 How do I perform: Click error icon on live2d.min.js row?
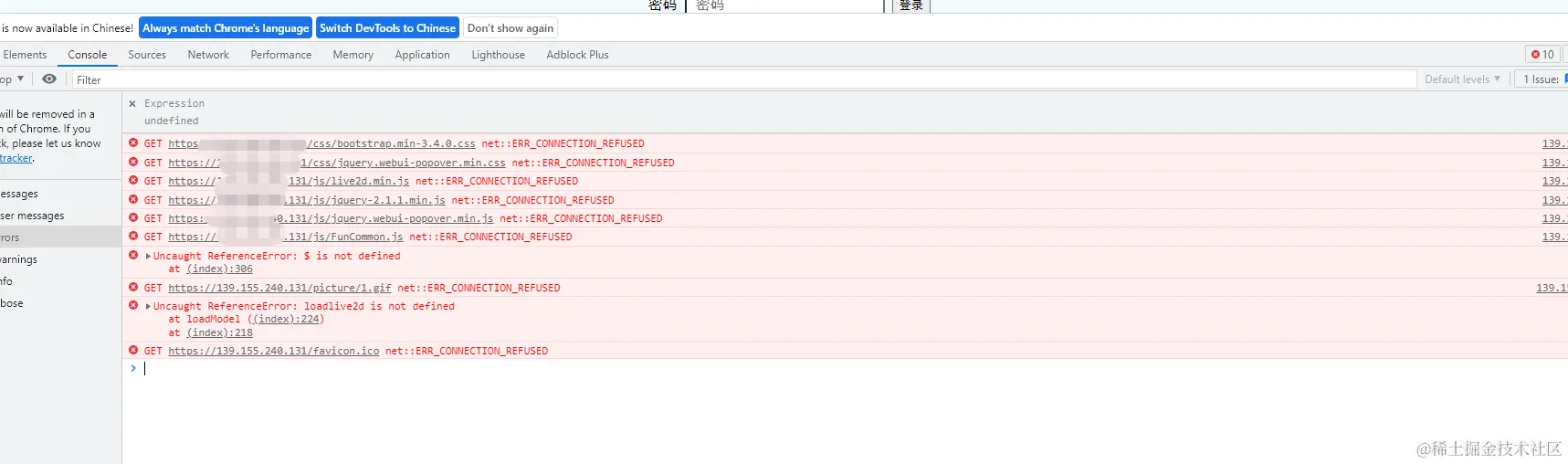coord(133,181)
